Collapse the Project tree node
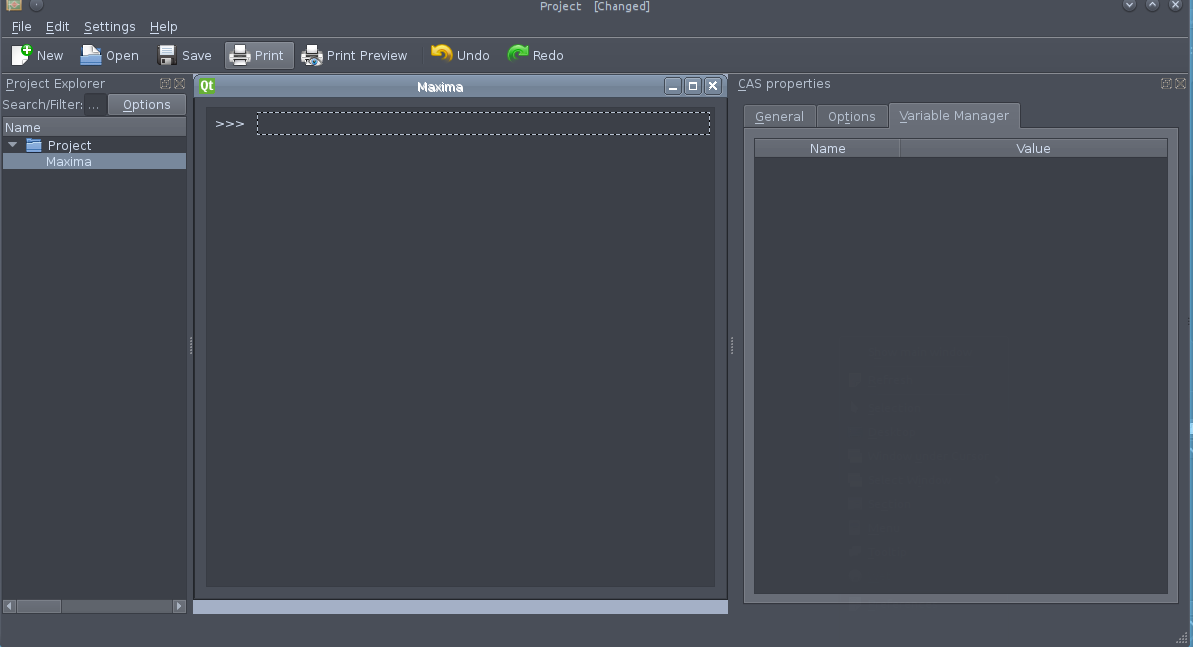 [13, 145]
